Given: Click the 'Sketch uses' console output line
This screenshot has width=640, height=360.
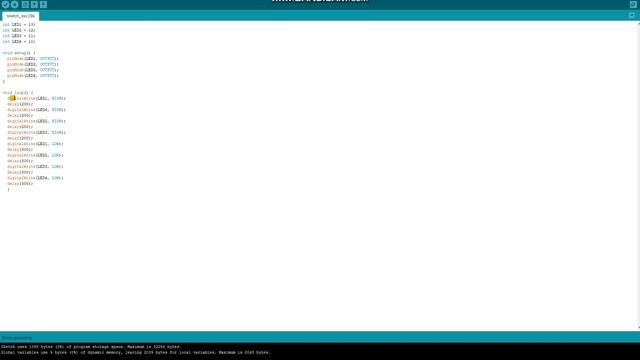Looking at the screenshot, I should point(91,347).
